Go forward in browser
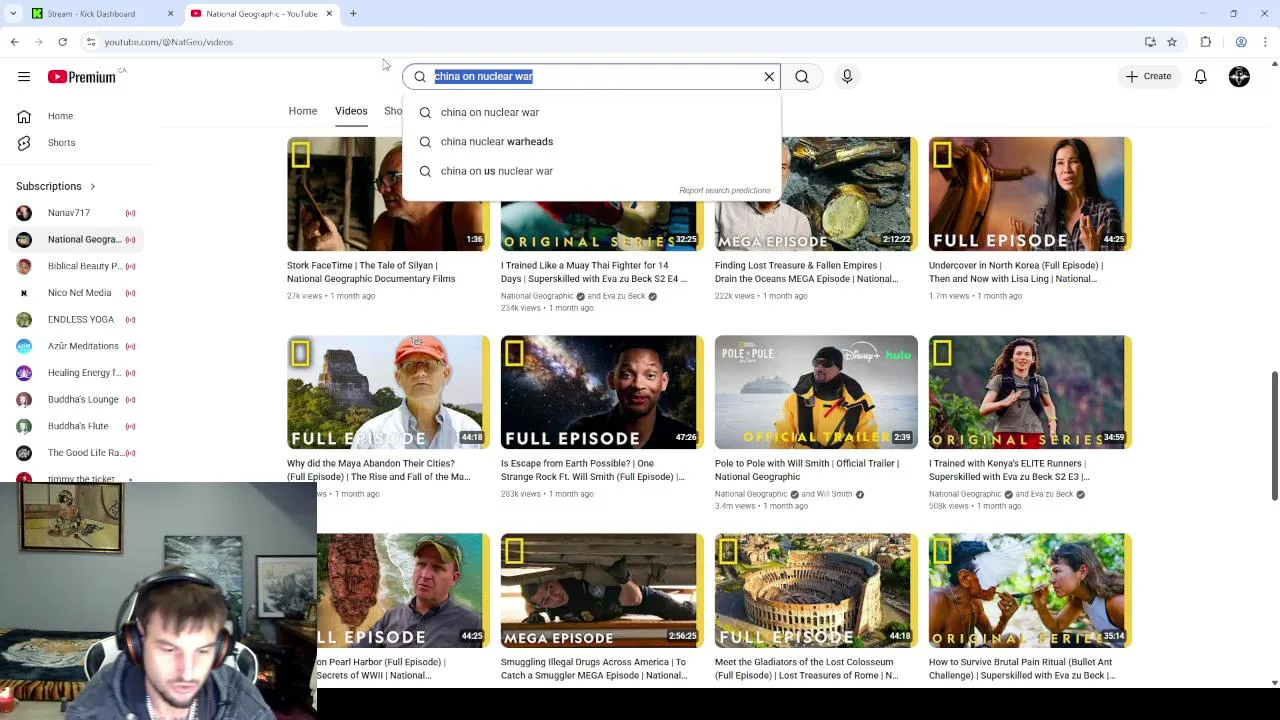Image resolution: width=1280 pixels, height=720 pixels. (38, 42)
